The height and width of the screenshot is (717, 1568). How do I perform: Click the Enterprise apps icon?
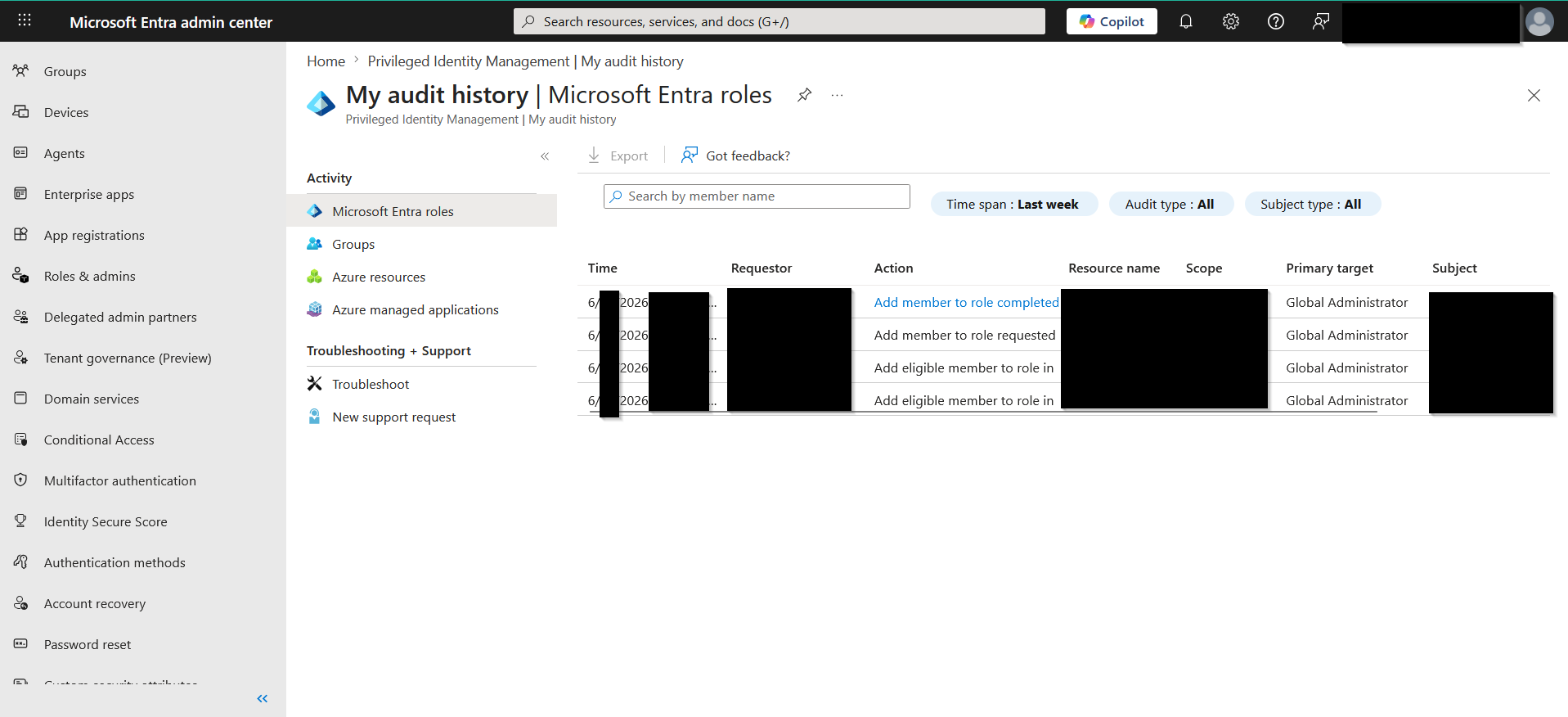[x=21, y=194]
